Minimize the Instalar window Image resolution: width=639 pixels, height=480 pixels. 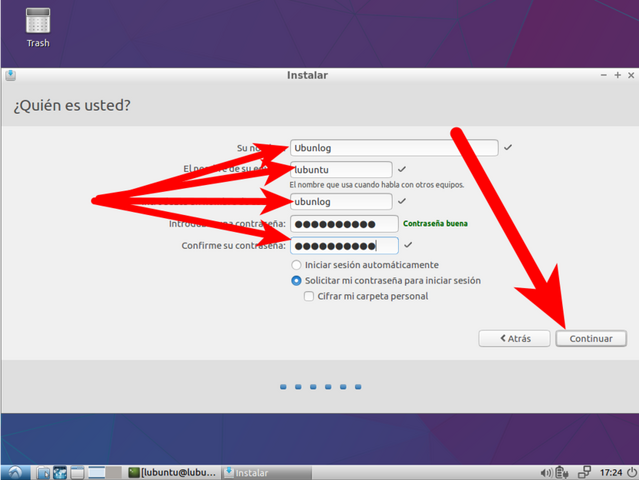[604, 75]
